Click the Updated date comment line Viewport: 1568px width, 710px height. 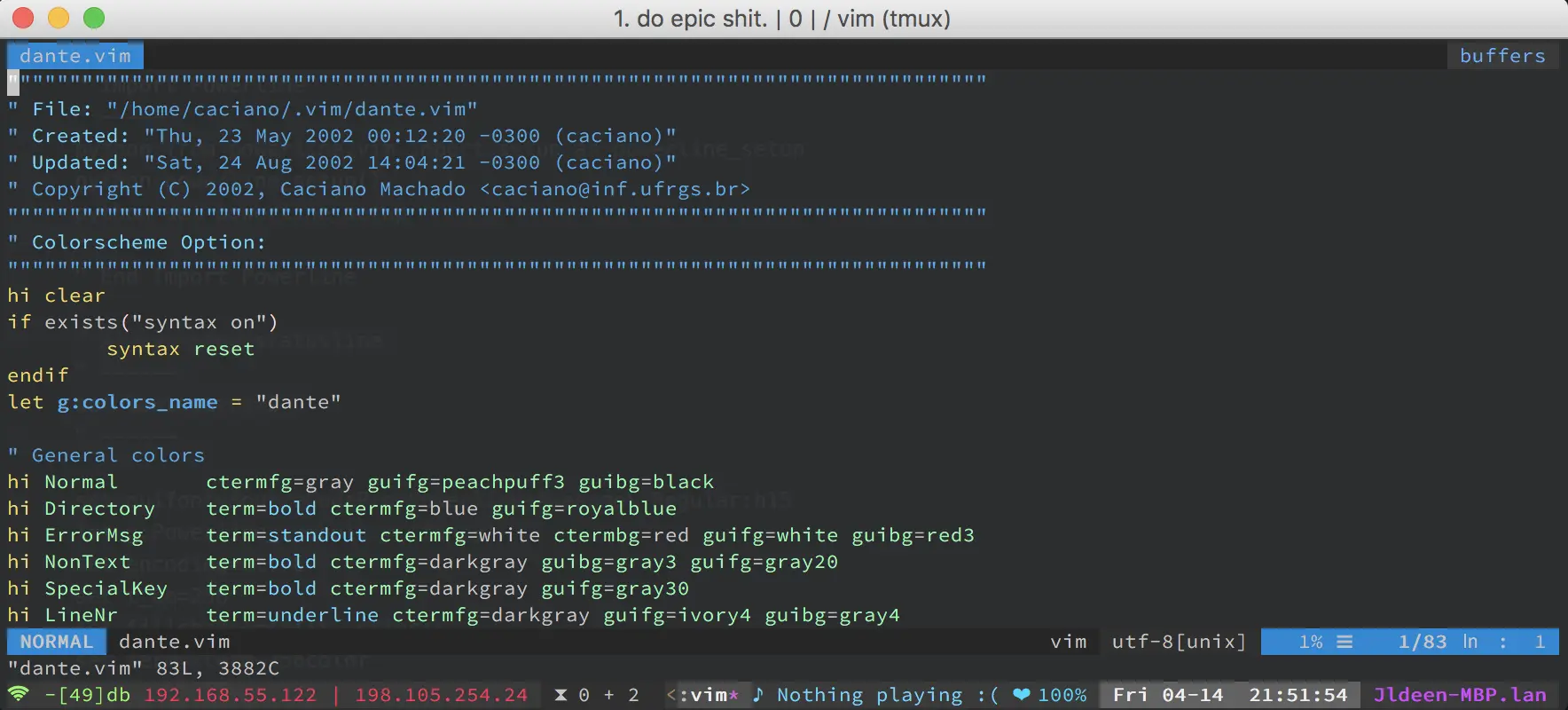342,162
